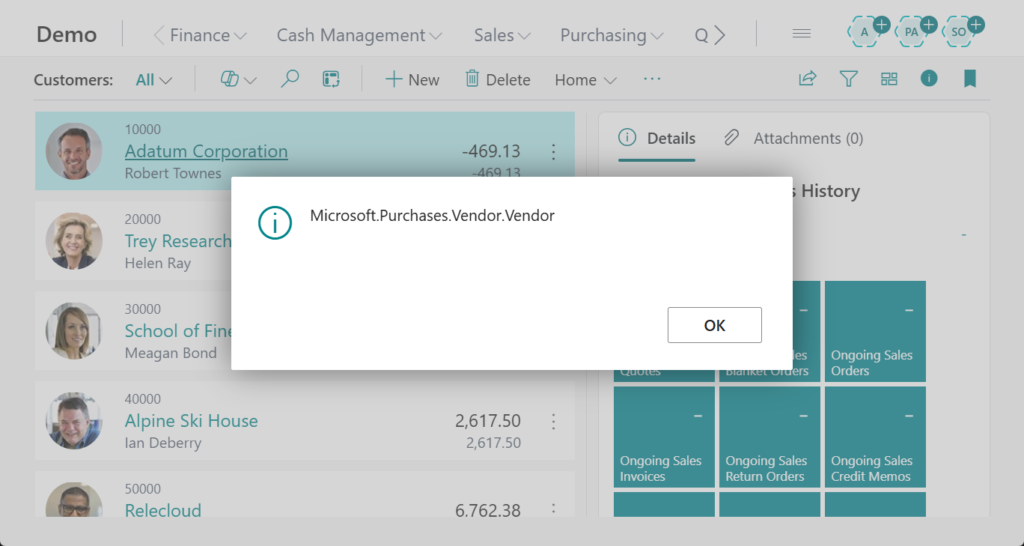This screenshot has height=546, width=1024.
Task: Switch to the Attachments (0) tab
Action: [795, 138]
